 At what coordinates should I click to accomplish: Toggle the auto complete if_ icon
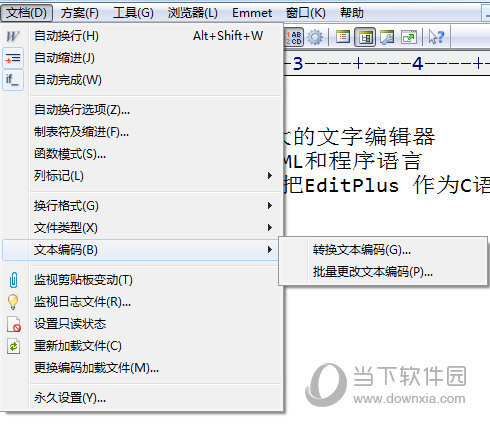coord(13,80)
